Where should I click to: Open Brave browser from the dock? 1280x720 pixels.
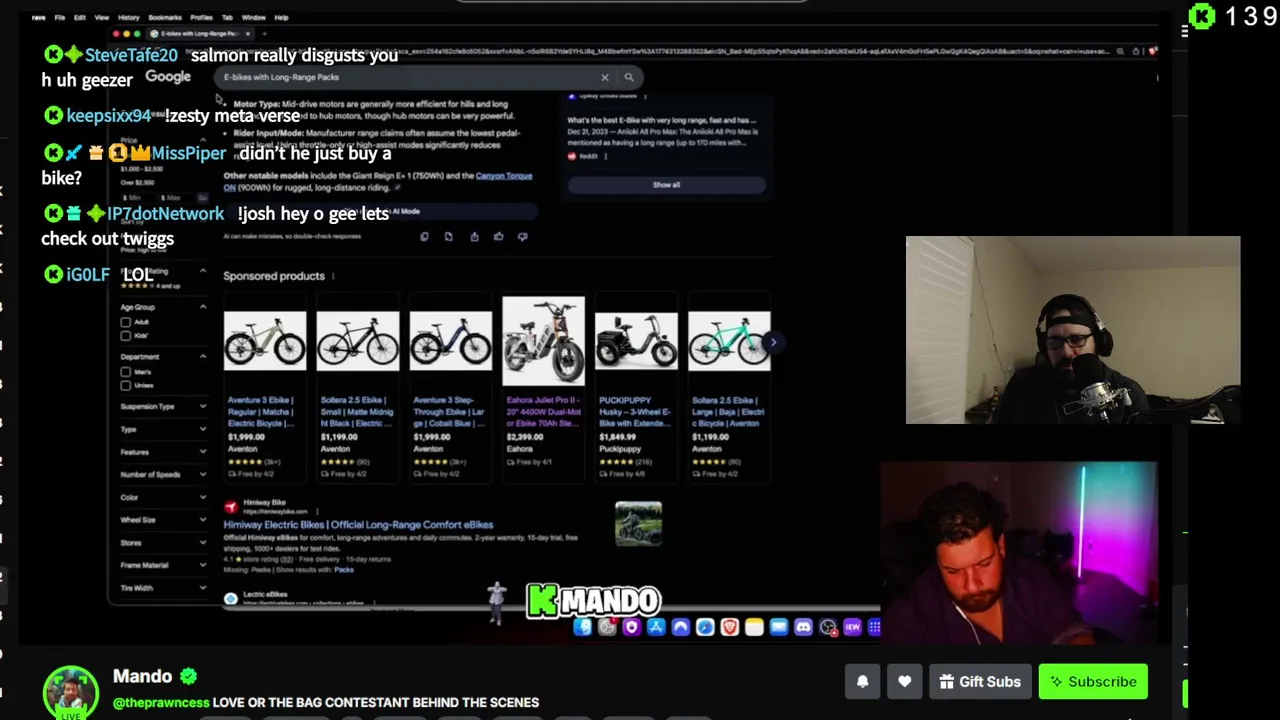pos(729,627)
